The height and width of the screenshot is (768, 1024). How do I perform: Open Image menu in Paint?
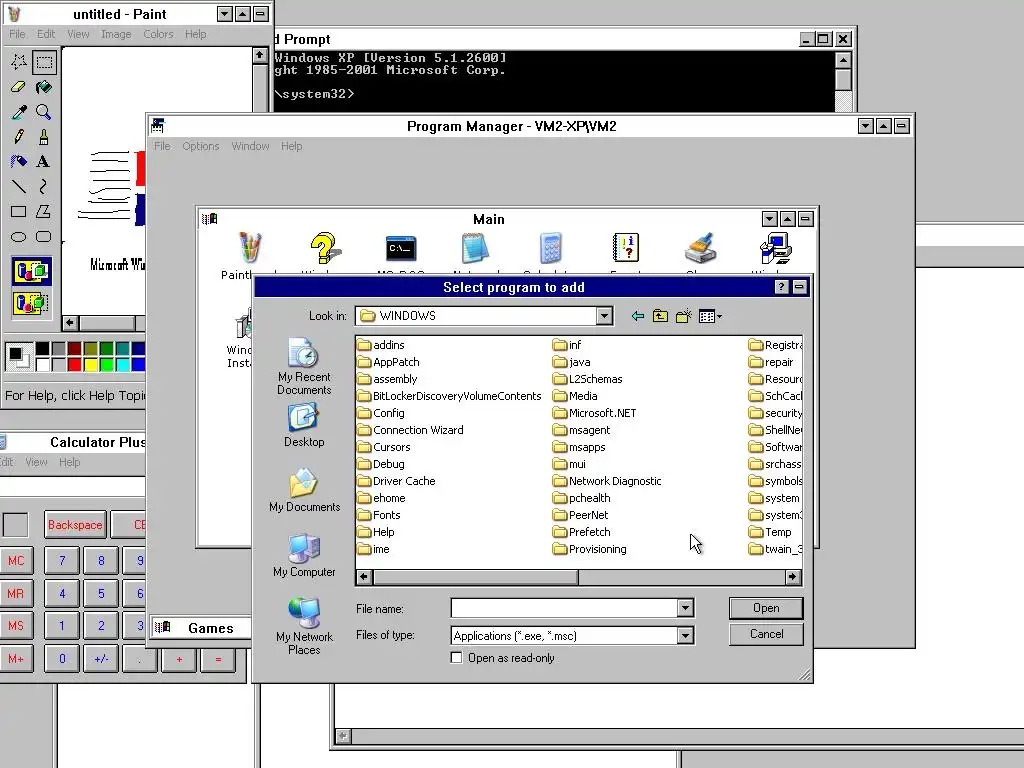pos(116,34)
